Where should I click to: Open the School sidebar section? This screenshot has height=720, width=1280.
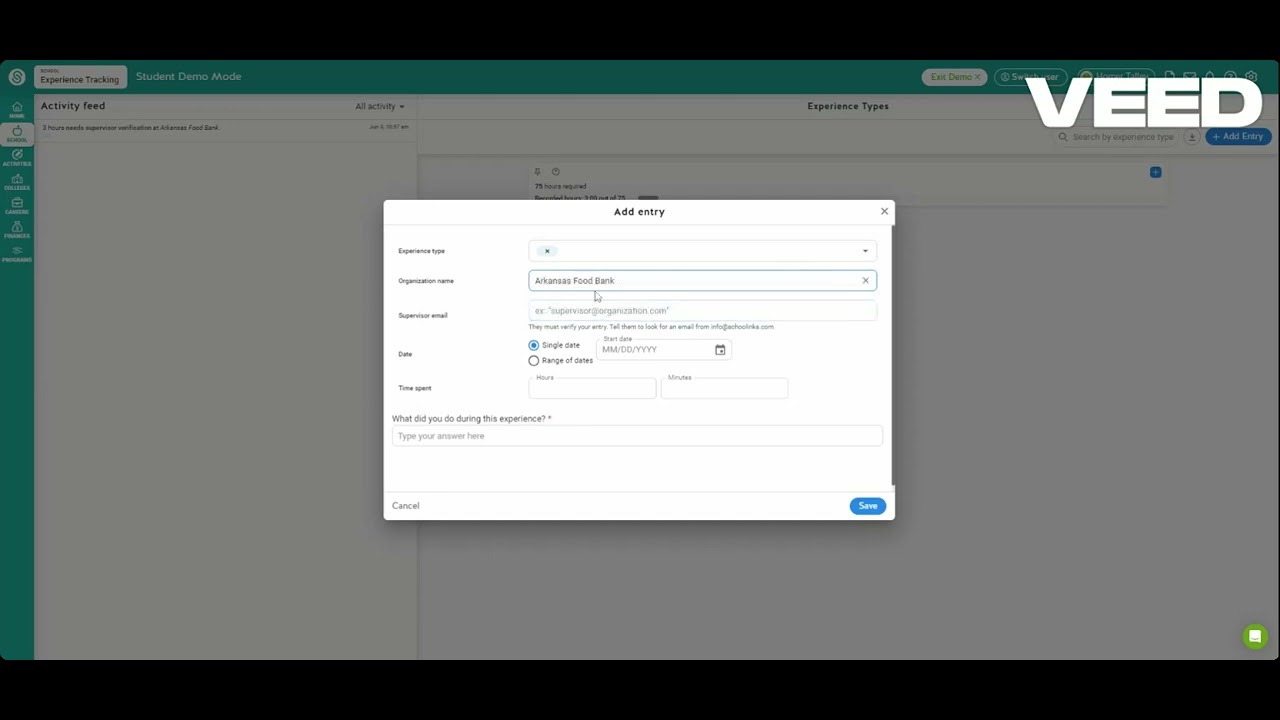tap(17, 134)
